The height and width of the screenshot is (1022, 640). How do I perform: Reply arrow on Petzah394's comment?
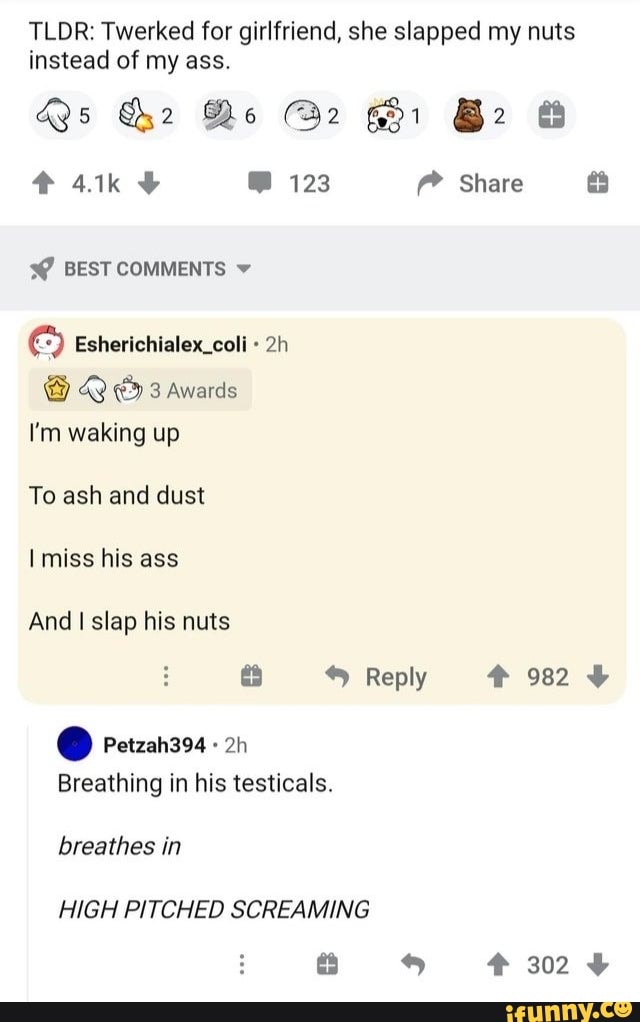[413, 965]
